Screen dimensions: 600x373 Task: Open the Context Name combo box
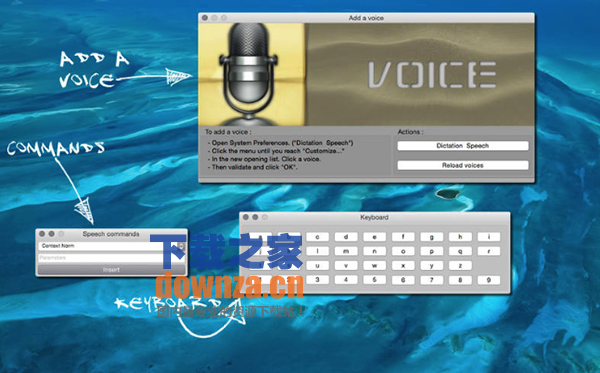(111, 246)
